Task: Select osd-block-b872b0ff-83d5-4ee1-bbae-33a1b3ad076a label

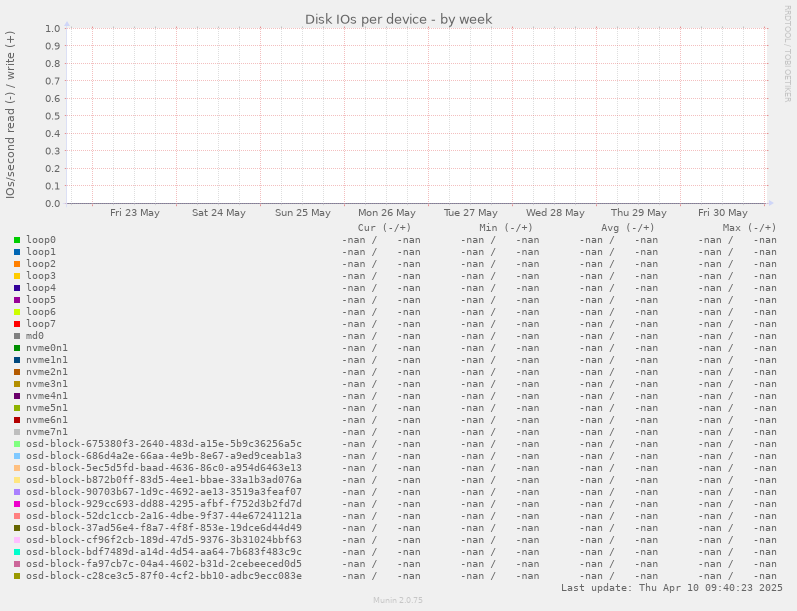Action: (x=164, y=480)
